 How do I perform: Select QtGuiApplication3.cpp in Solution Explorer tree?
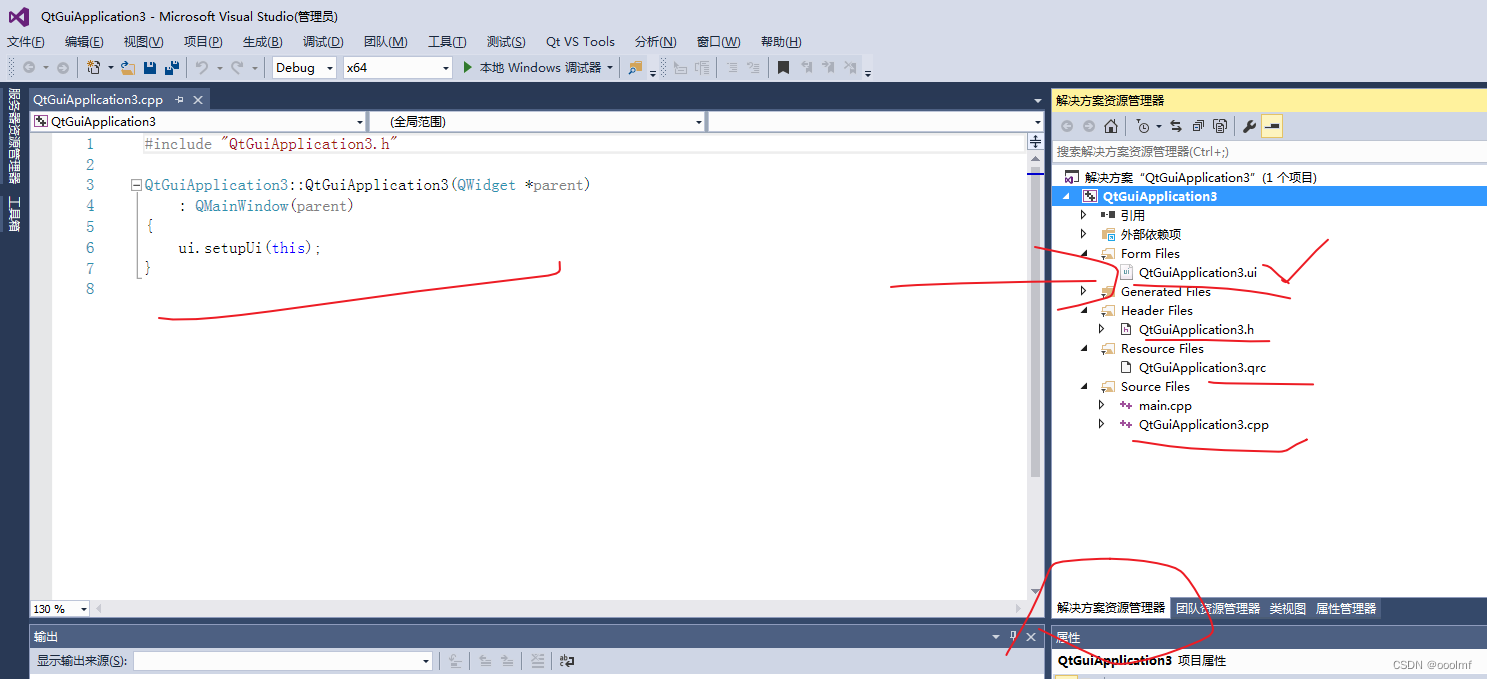(x=1203, y=424)
